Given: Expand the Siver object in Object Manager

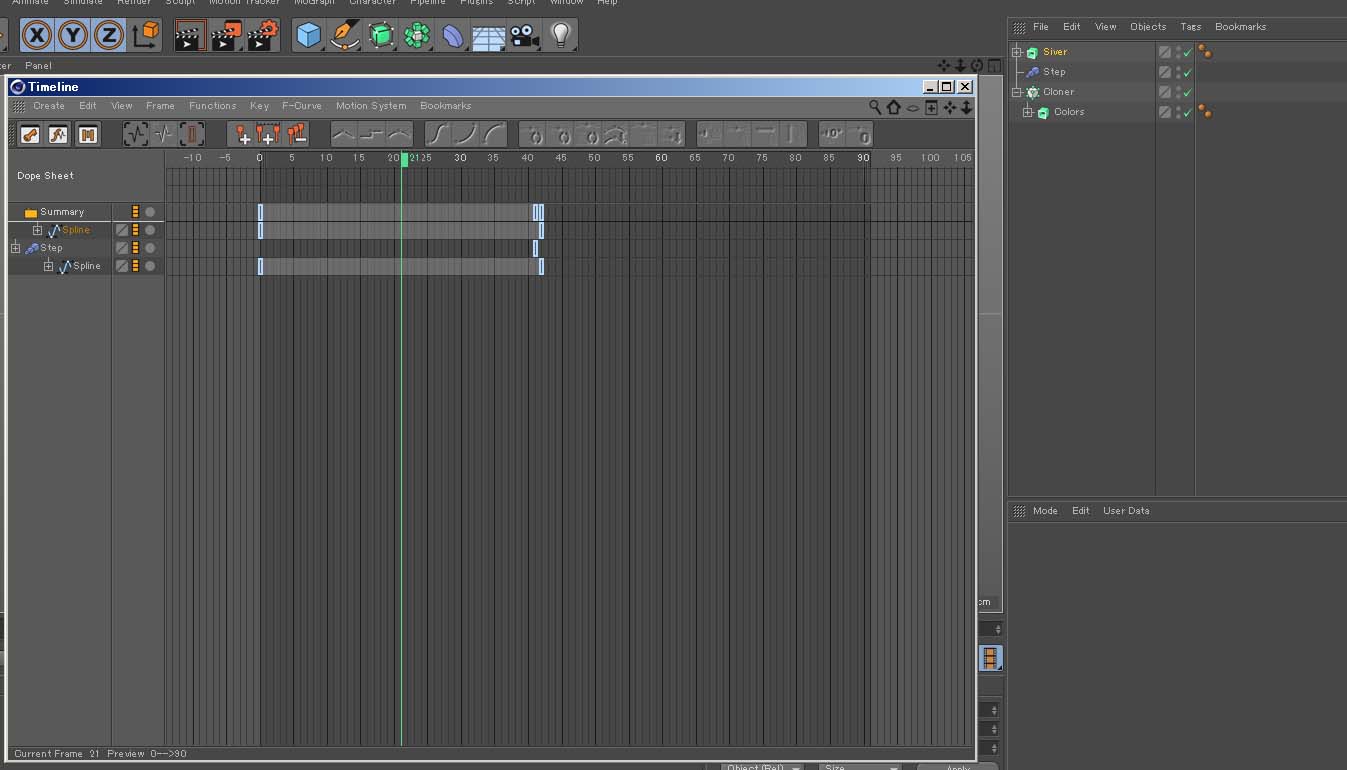Looking at the screenshot, I should tap(1017, 52).
